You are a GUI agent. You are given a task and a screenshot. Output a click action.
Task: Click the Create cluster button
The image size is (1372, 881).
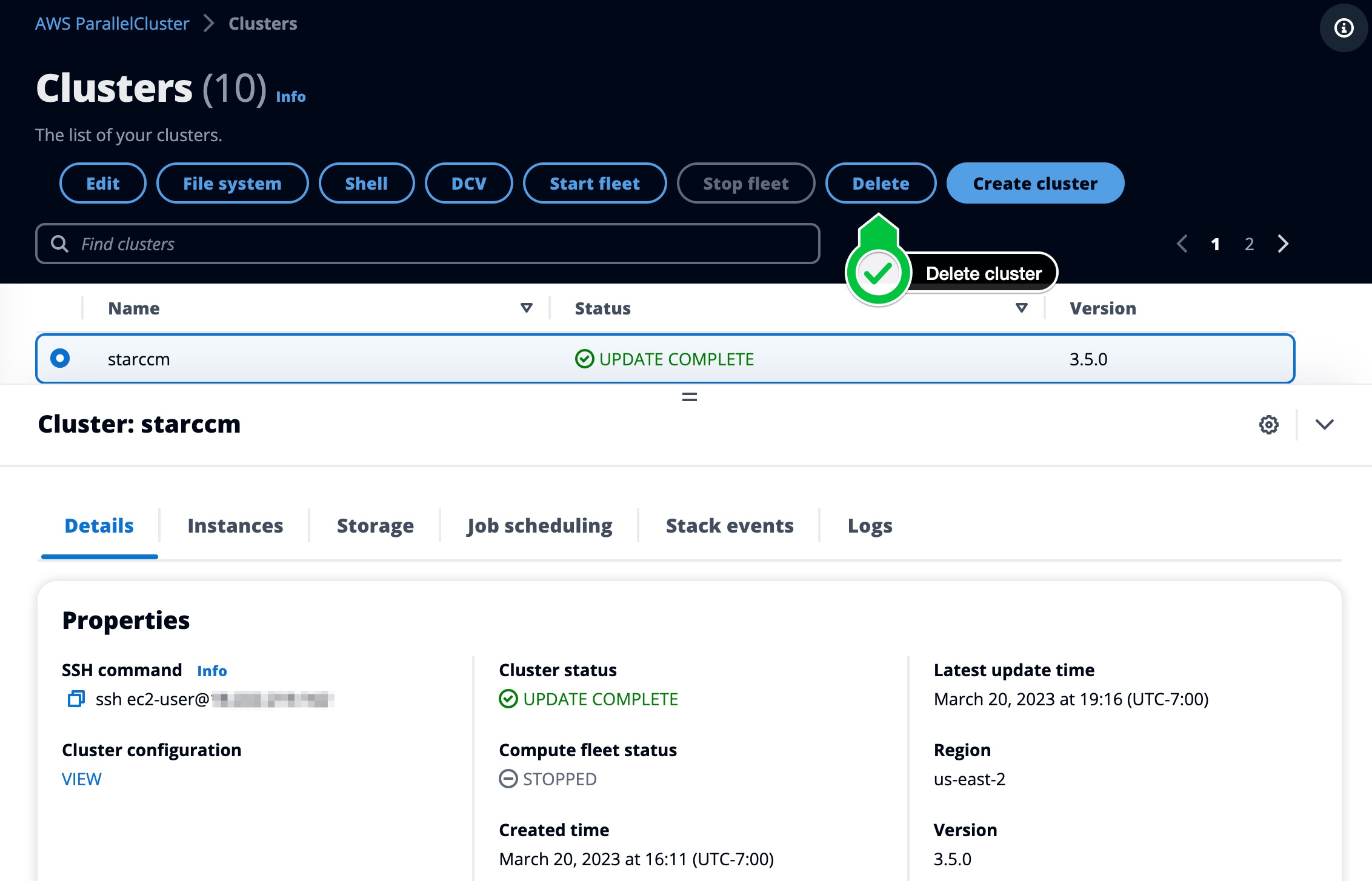pos(1036,183)
